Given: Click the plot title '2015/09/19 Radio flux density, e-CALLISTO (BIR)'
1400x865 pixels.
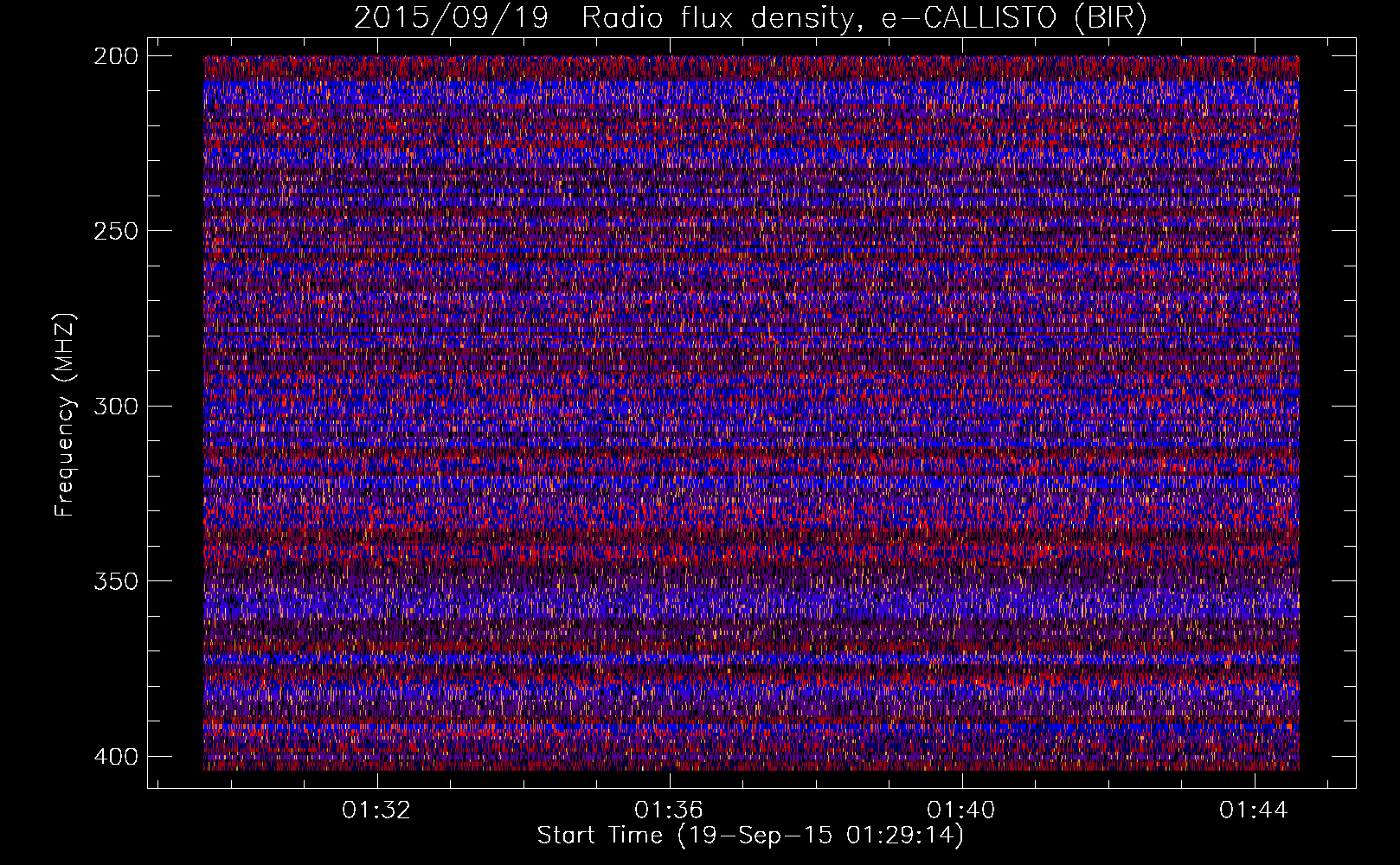Looking at the screenshot, I should pos(750,18).
